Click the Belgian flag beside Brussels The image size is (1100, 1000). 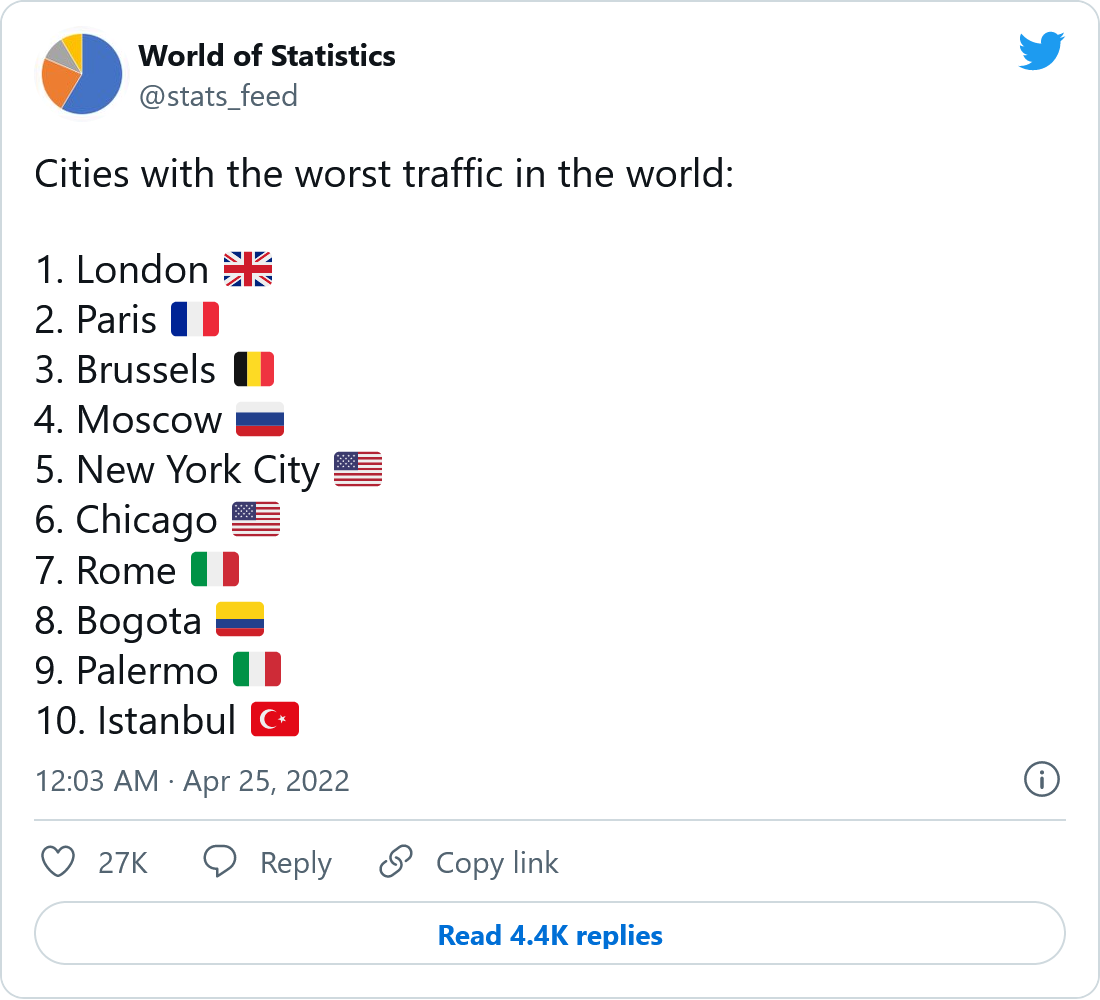(254, 370)
